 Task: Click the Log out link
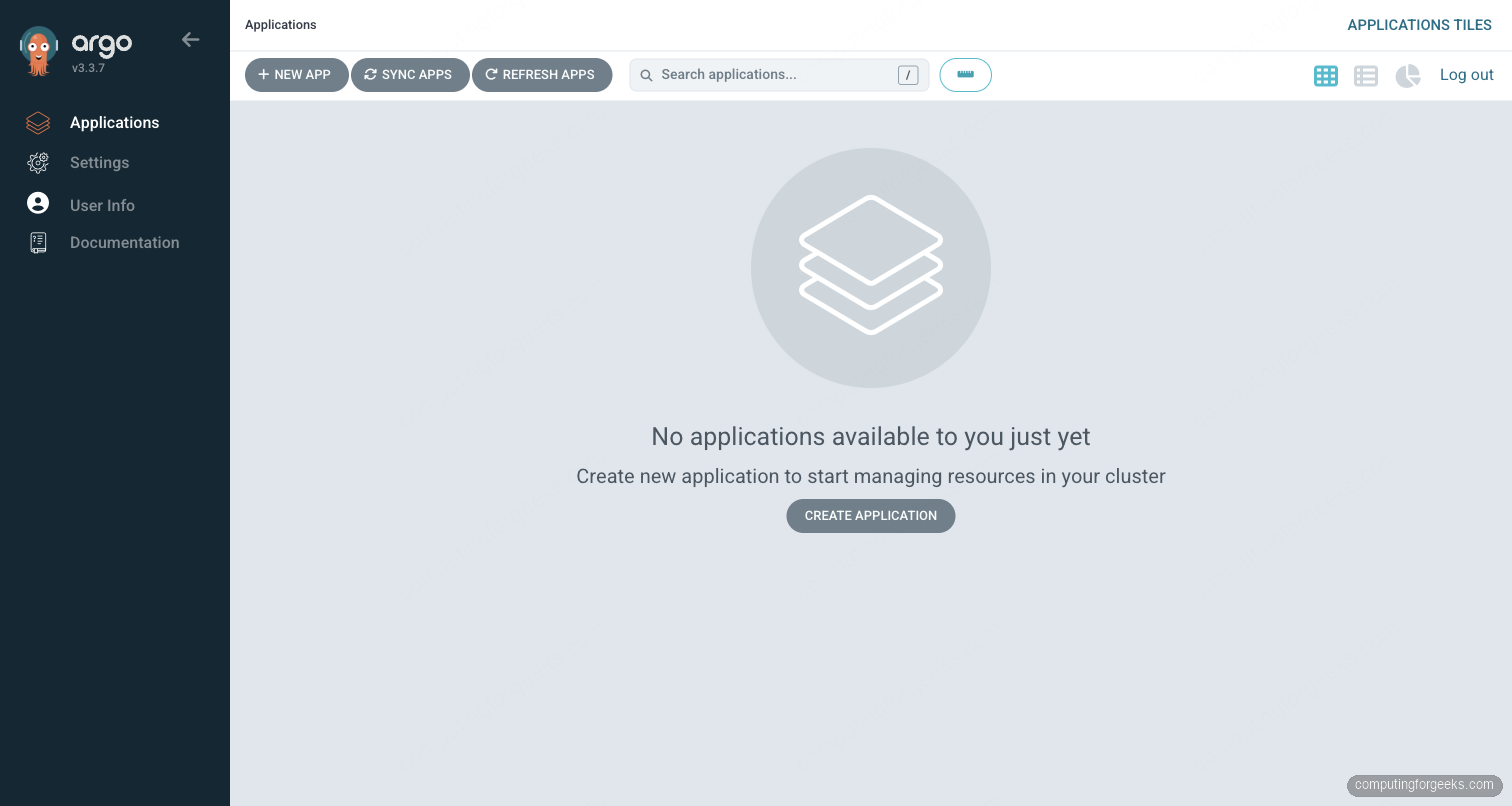(x=1466, y=74)
